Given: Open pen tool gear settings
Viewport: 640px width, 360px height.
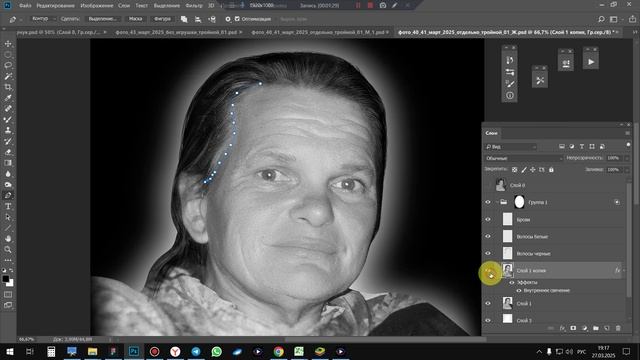Looking at the screenshot, I should coord(228,19).
